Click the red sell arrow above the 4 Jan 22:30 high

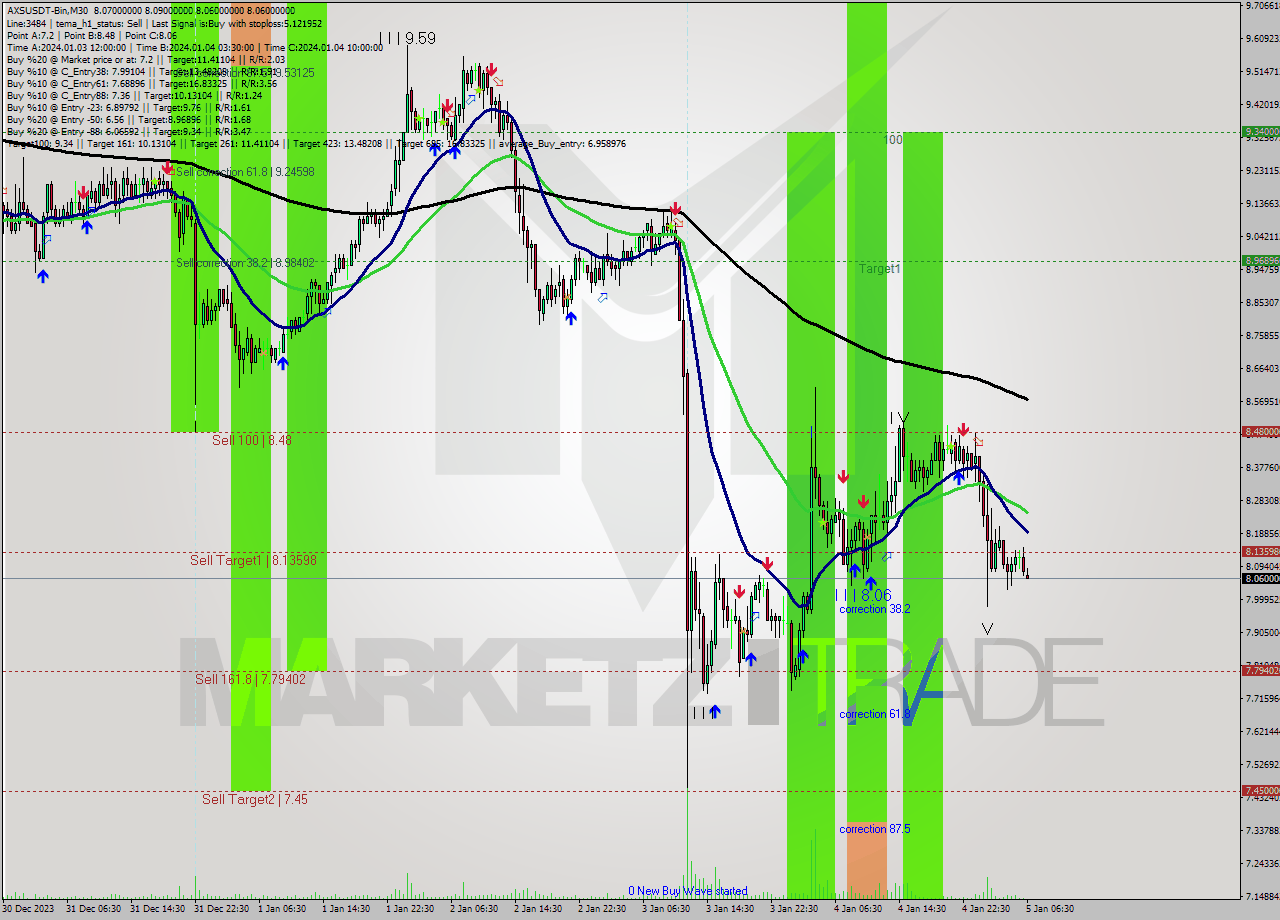tap(962, 429)
